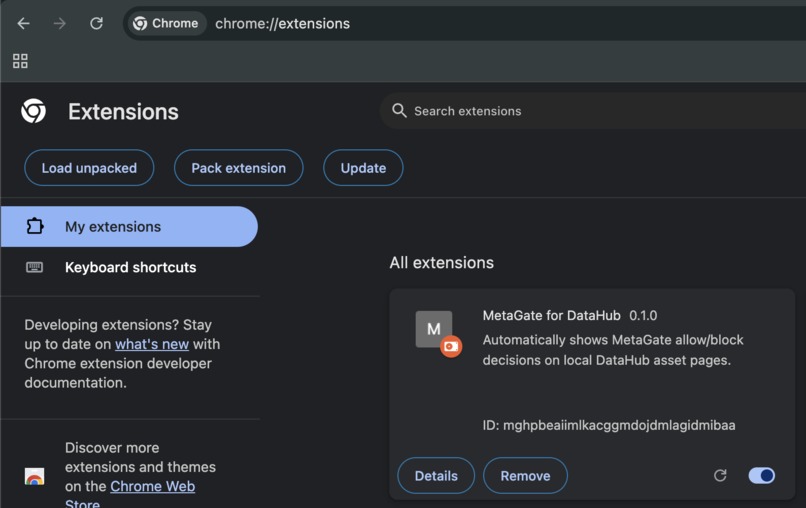Image resolution: width=806 pixels, height=508 pixels.
Task: Click the Chrome Web Store rainbow icon
Action: [34, 477]
